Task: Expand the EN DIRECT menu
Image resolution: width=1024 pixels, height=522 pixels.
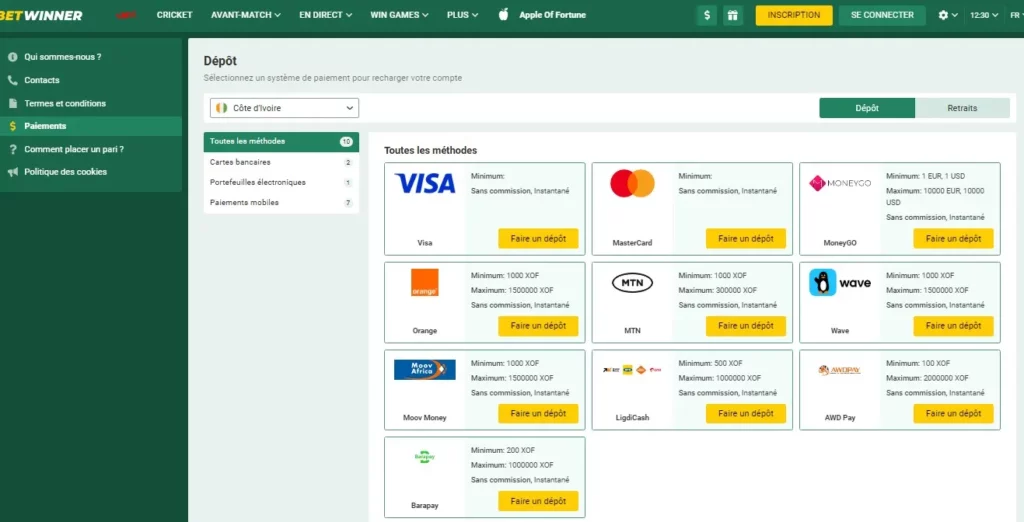Action: click(325, 15)
